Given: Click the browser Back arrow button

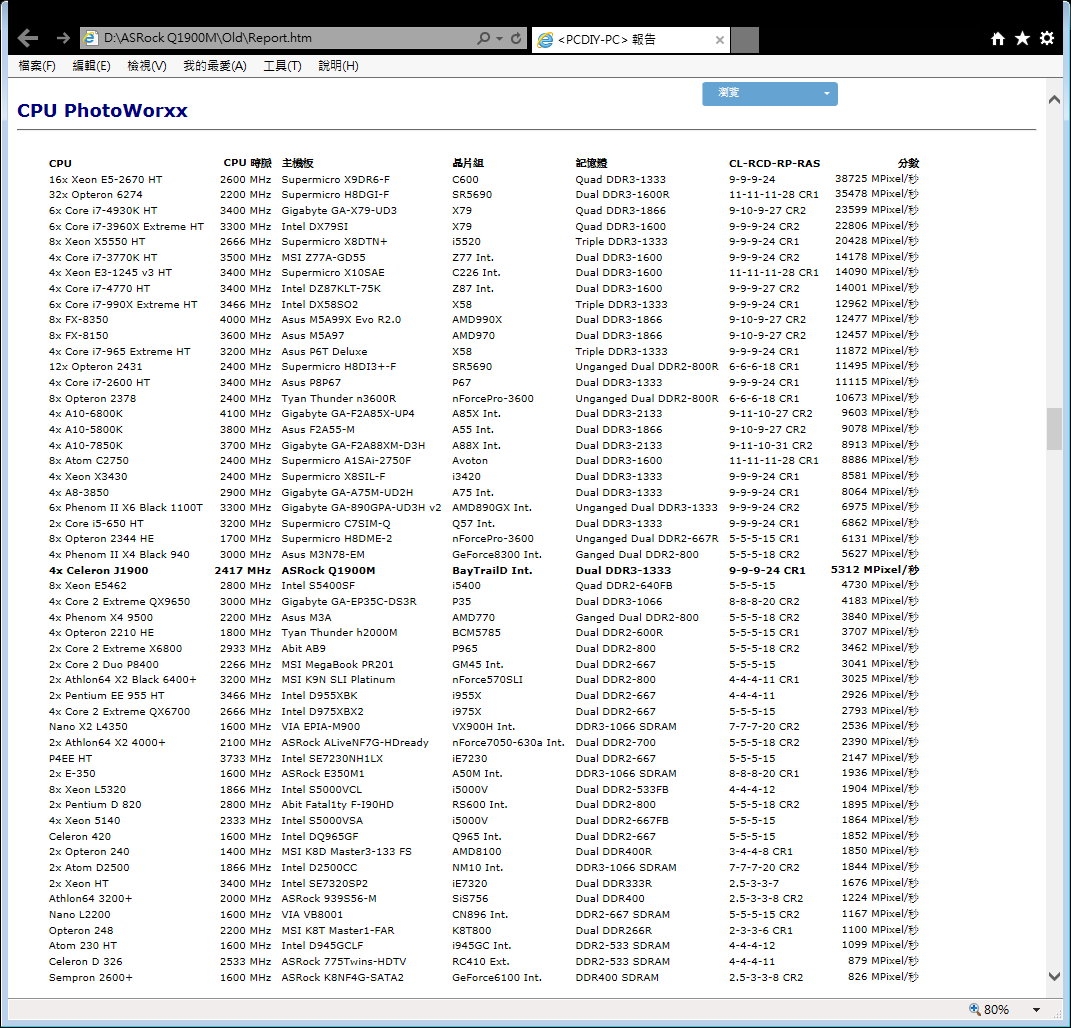Looking at the screenshot, I should coord(27,38).
